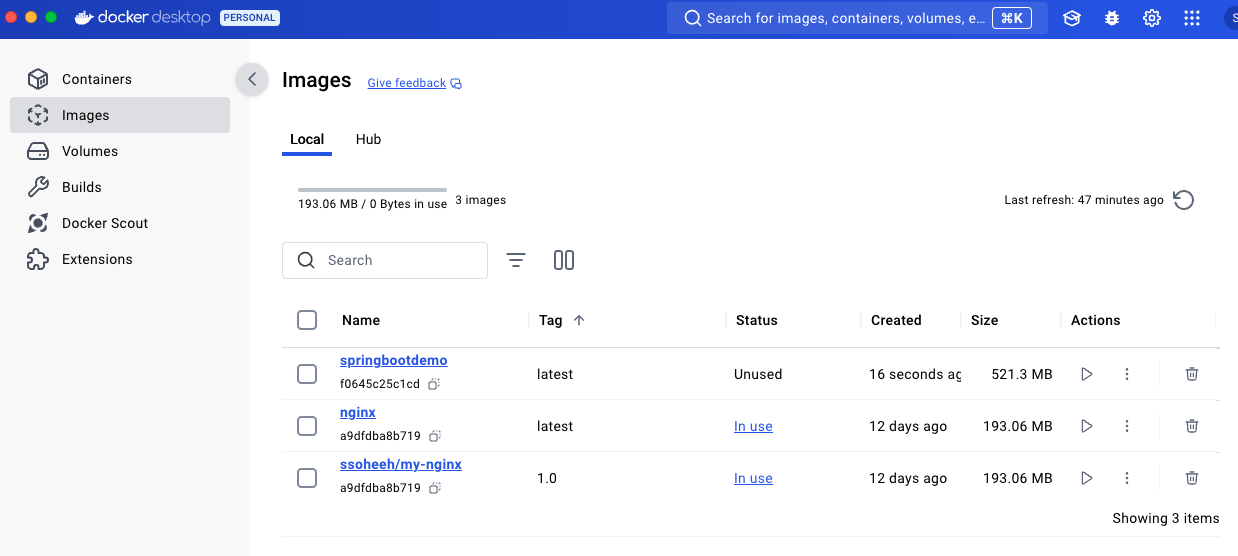1238x556 pixels.
Task: Open the troubleshoot bug icon
Action: 1112,18
